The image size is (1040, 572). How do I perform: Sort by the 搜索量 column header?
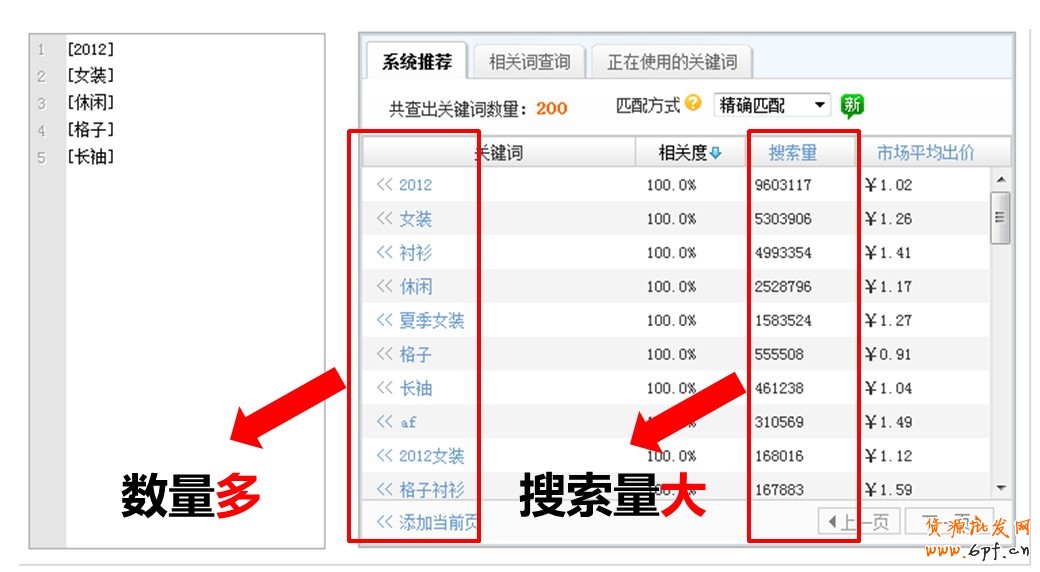[x=792, y=153]
